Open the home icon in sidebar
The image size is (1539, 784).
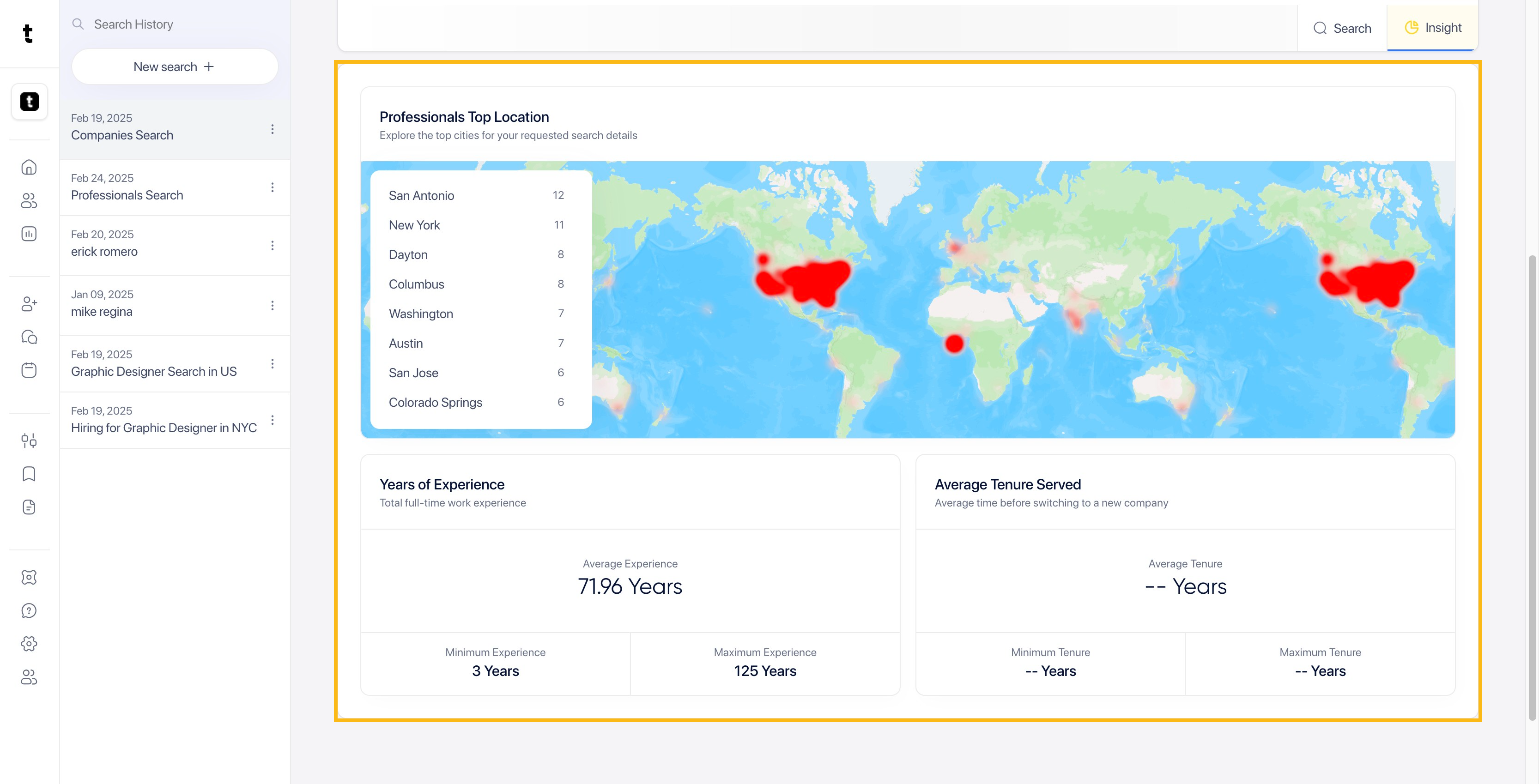pyautogui.click(x=29, y=168)
